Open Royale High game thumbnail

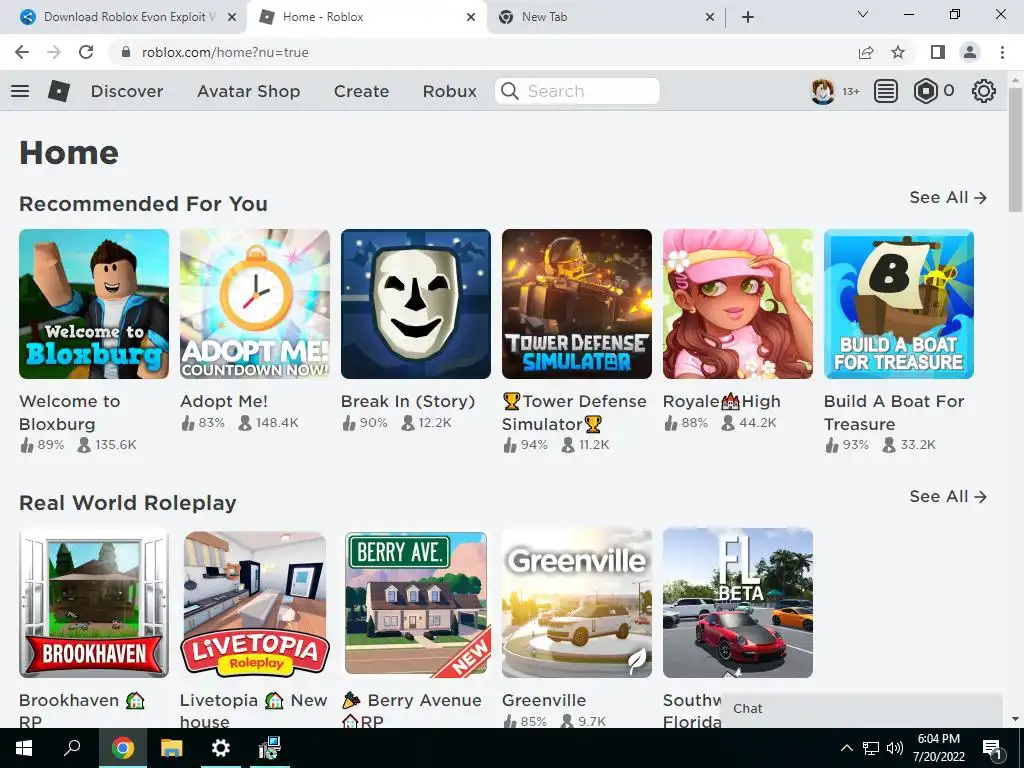tap(738, 304)
